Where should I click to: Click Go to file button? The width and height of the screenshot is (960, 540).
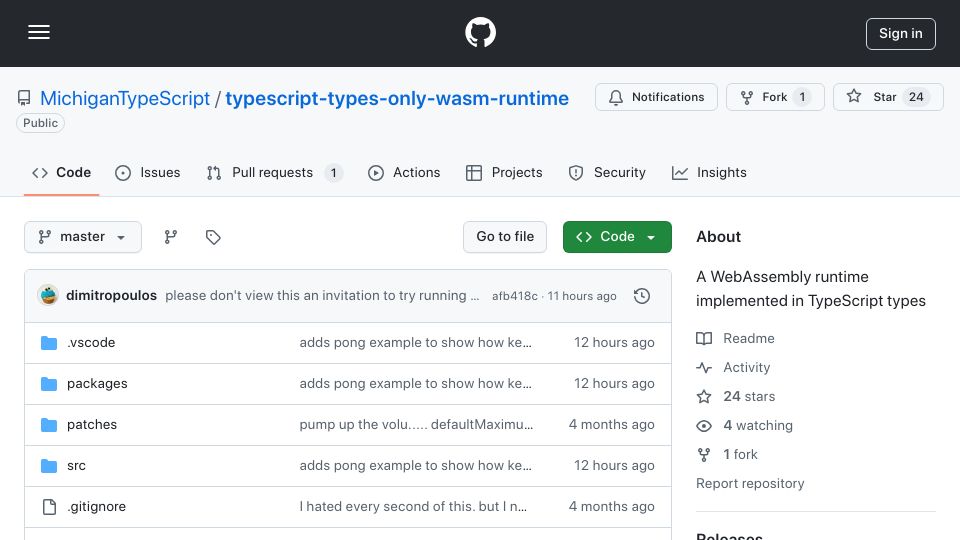[x=504, y=237]
